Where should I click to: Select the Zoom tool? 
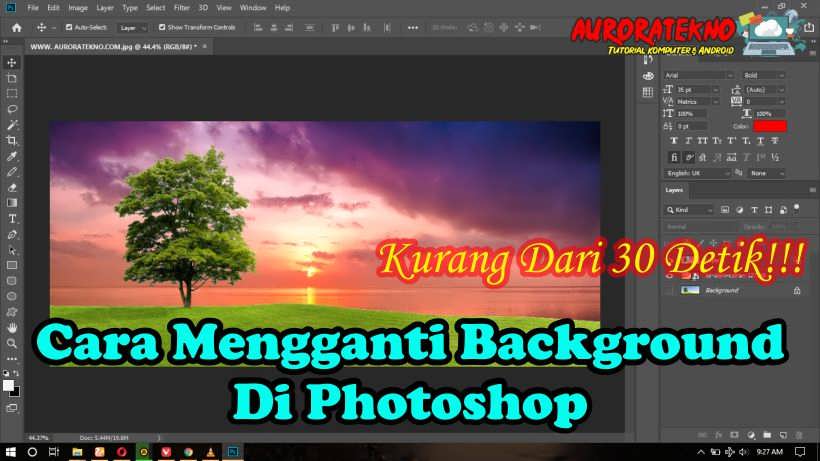tap(12, 343)
